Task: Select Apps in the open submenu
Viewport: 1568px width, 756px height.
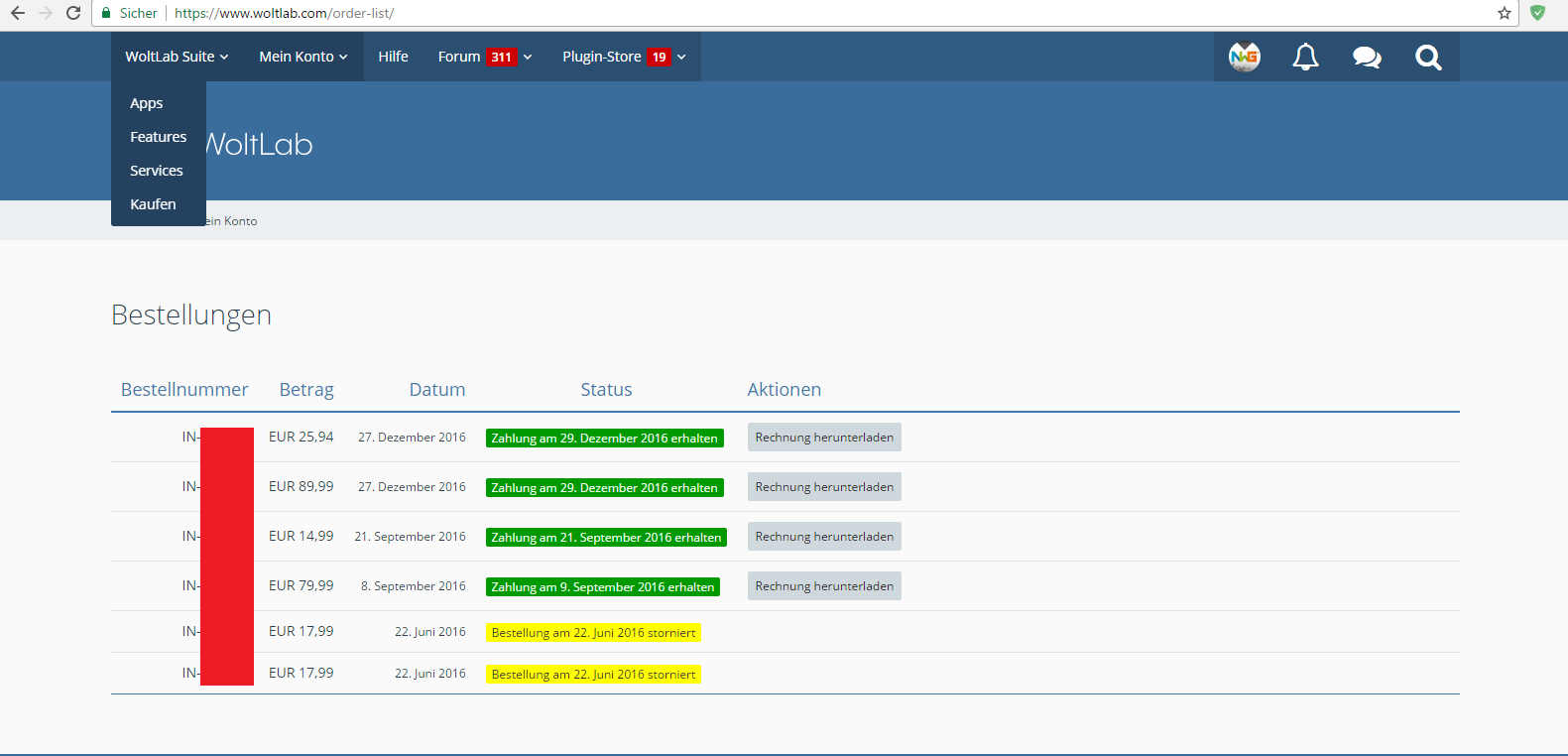Action: click(147, 103)
